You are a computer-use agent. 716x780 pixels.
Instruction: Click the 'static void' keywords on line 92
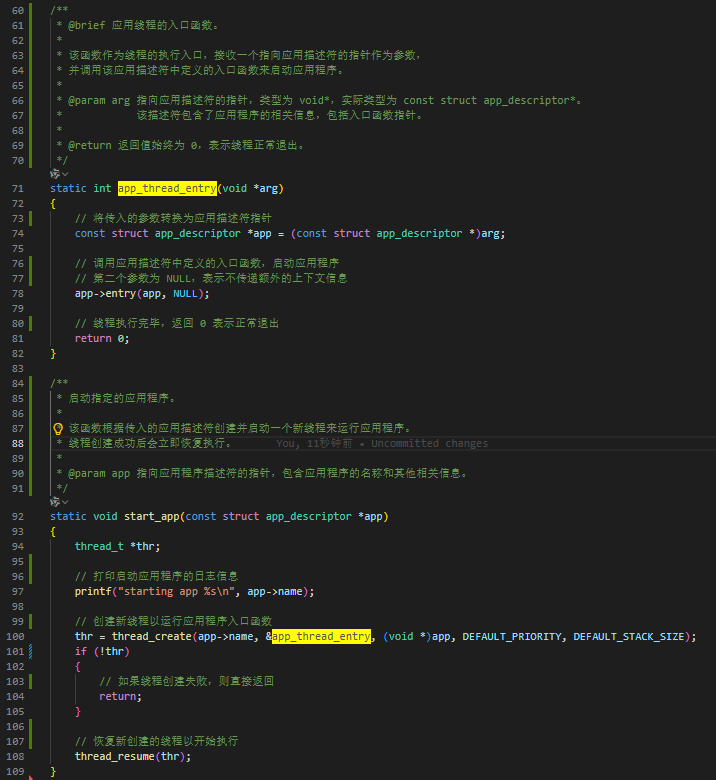84,516
